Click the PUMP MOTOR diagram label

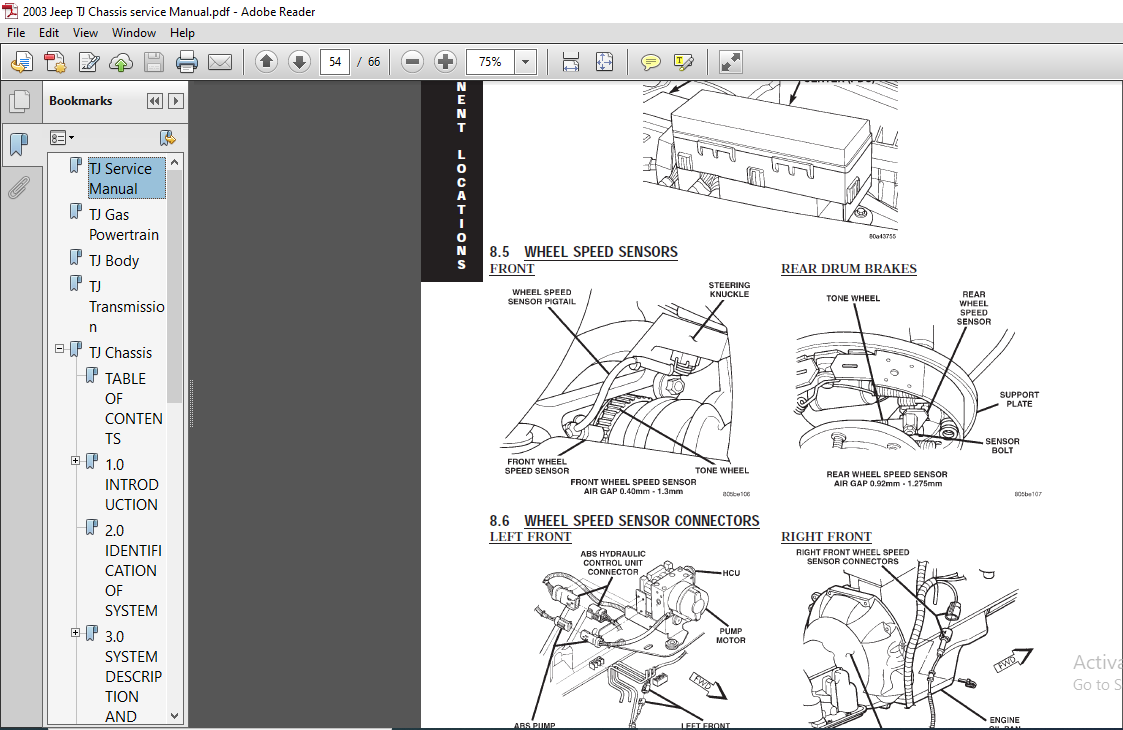pos(731,635)
